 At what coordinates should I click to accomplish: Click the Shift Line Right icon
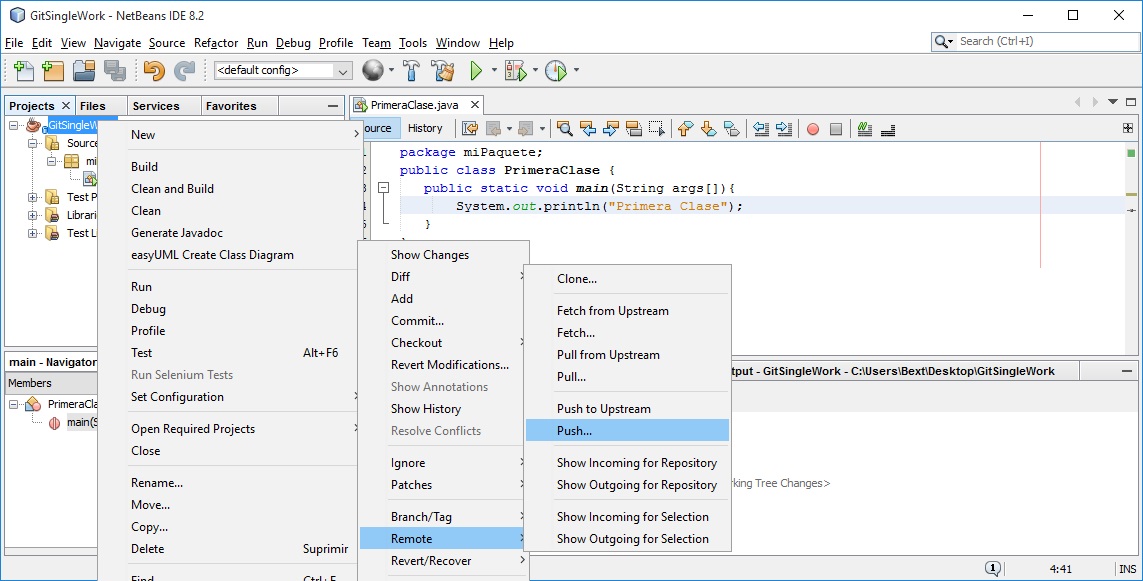tap(784, 129)
